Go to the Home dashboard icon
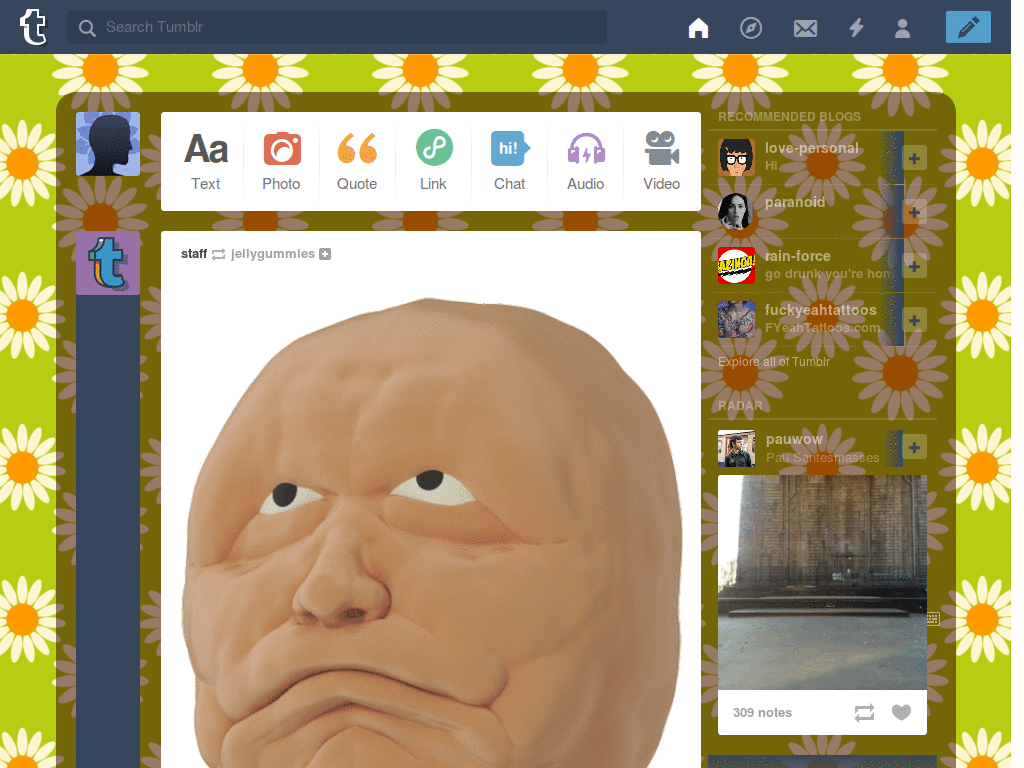1024x768 pixels. click(698, 27)
